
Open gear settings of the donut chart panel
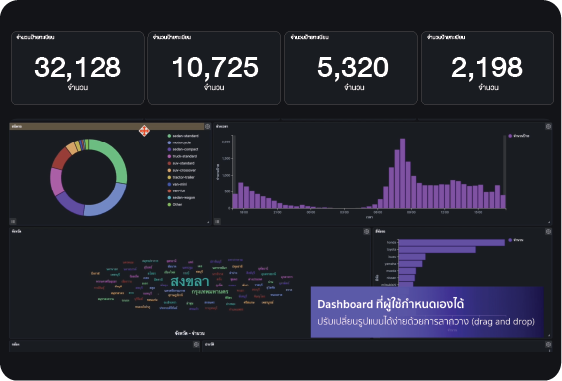(x=208, y=127)
